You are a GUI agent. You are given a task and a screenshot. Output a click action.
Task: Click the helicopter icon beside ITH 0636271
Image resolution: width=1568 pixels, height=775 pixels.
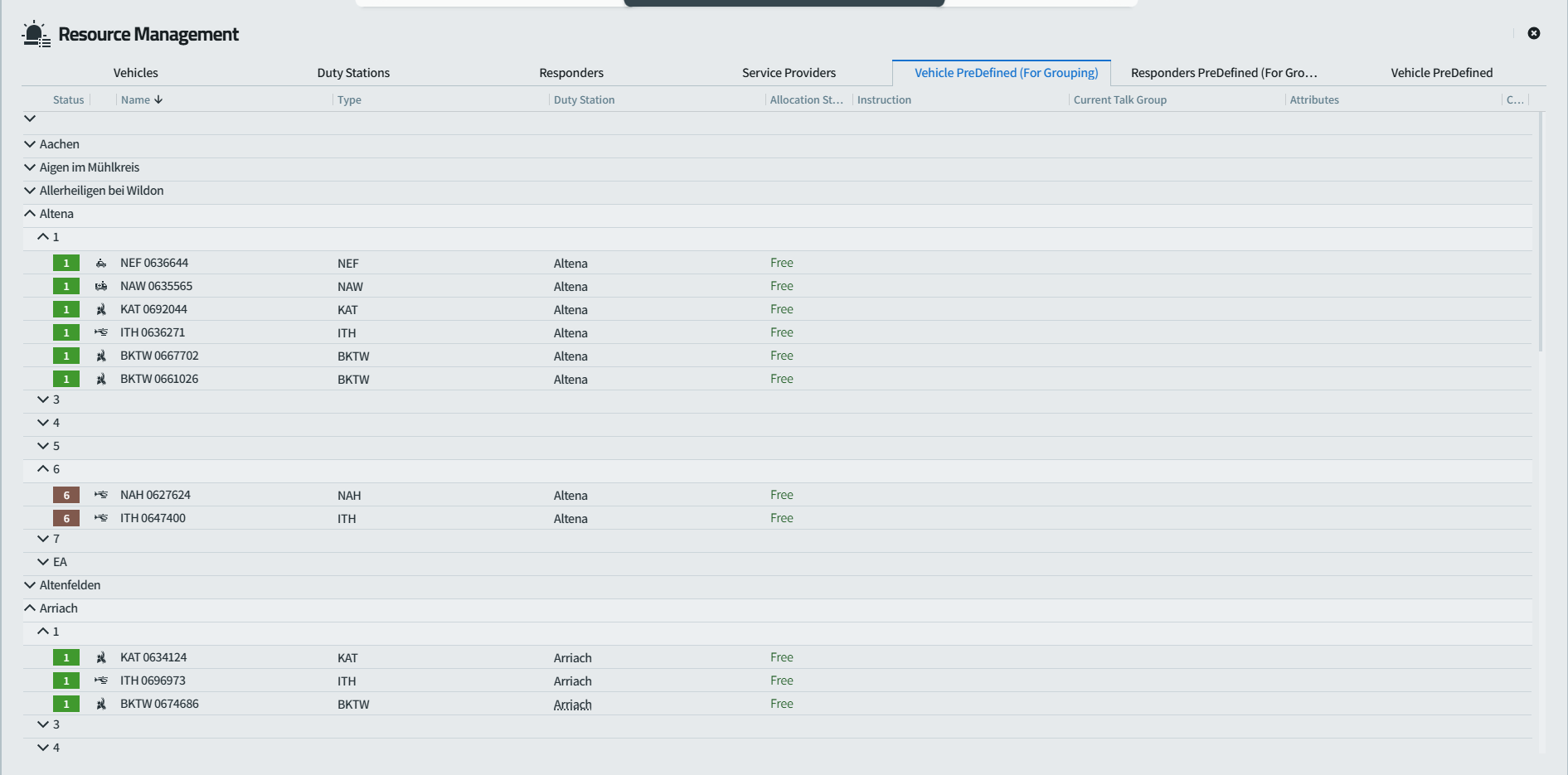[101, 333]
